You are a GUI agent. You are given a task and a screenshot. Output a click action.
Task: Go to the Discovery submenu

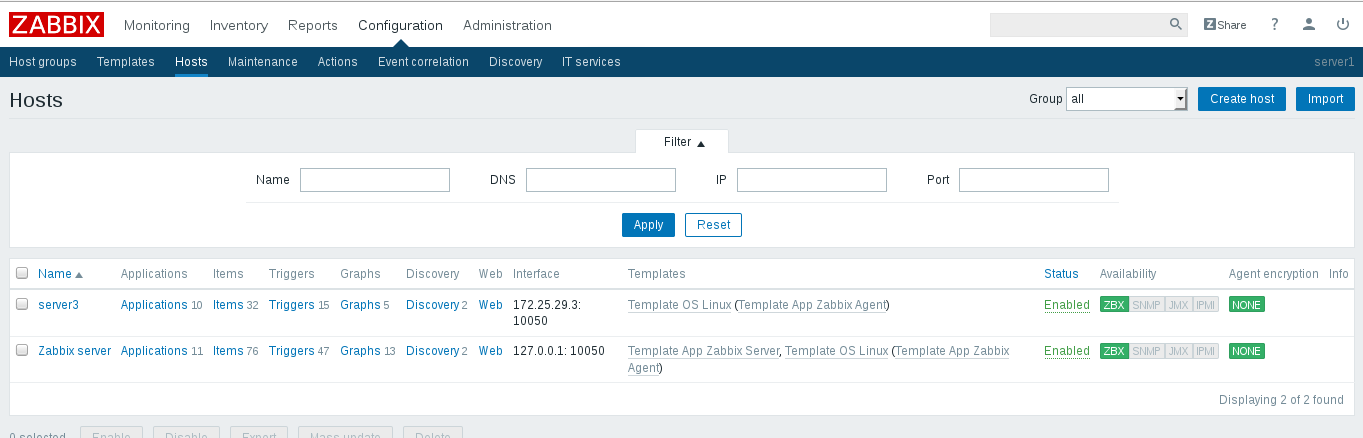[x=516, y=62]
